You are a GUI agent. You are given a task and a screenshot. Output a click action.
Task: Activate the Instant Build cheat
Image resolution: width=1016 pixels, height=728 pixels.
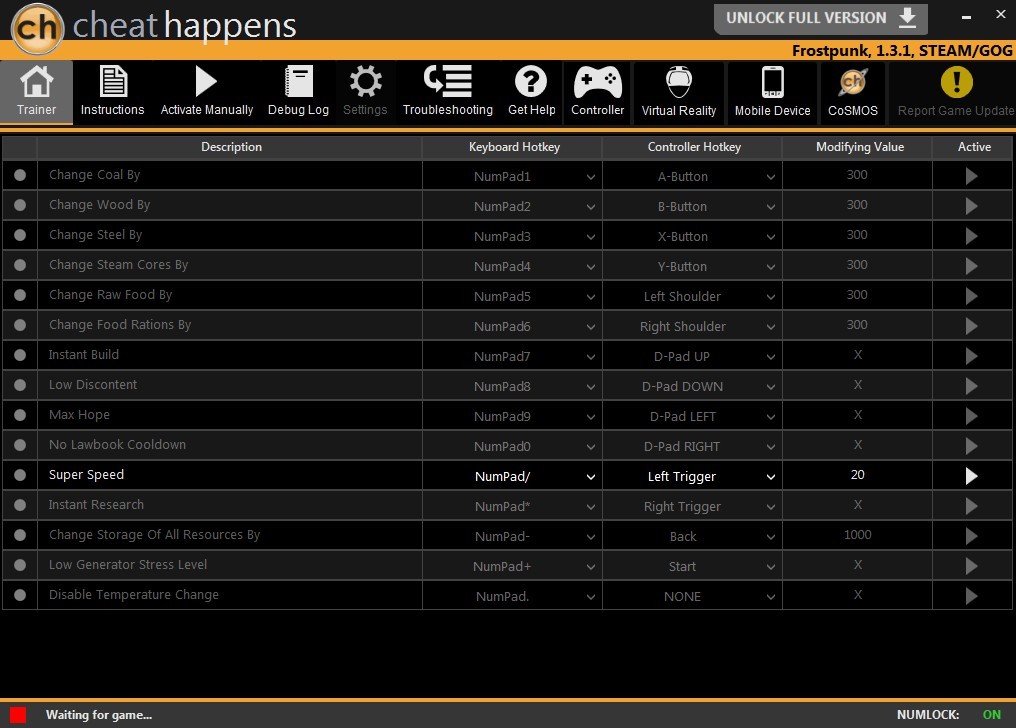[x=971, y=356]
